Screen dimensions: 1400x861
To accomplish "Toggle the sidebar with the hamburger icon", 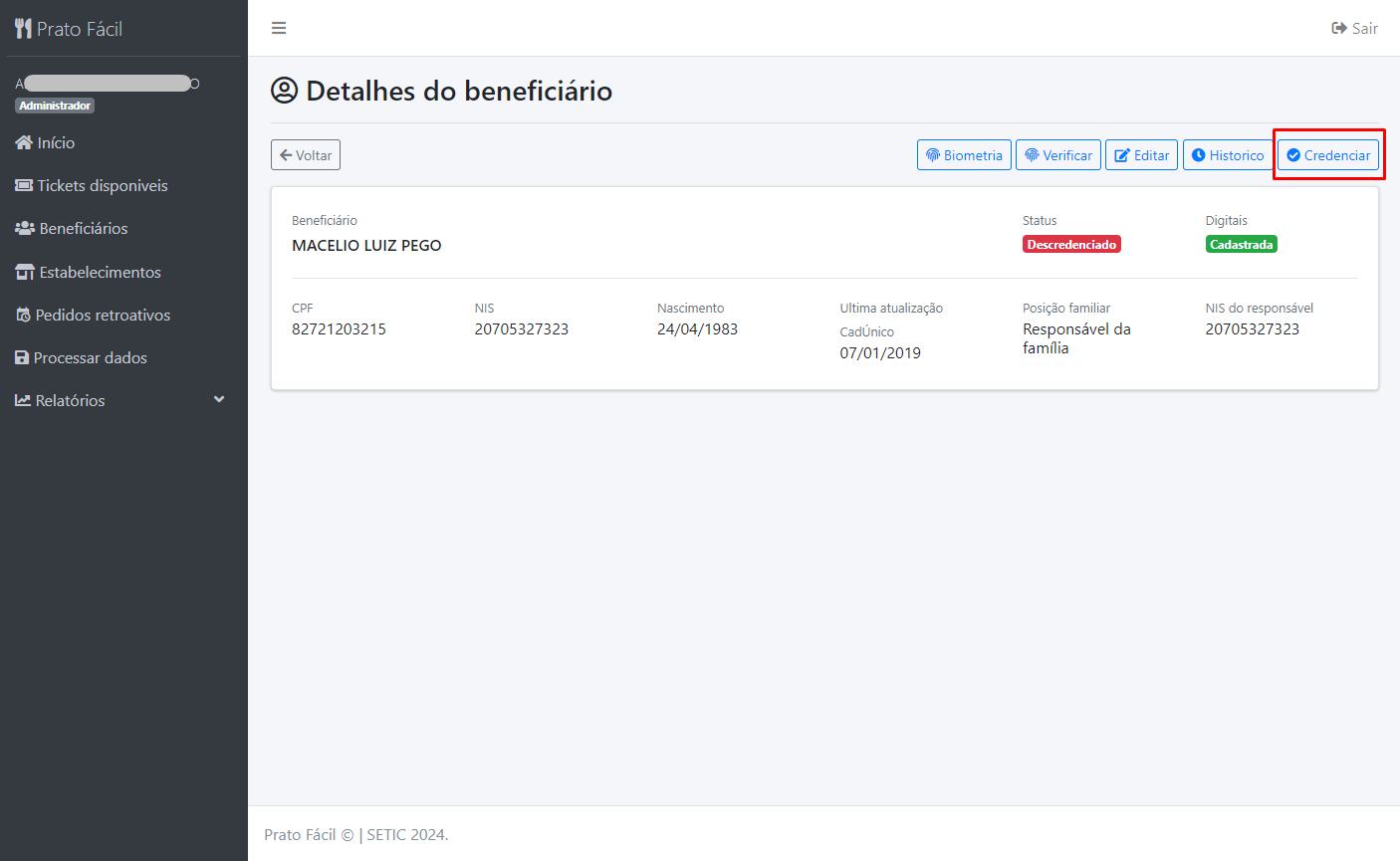I will pos(279,28).
